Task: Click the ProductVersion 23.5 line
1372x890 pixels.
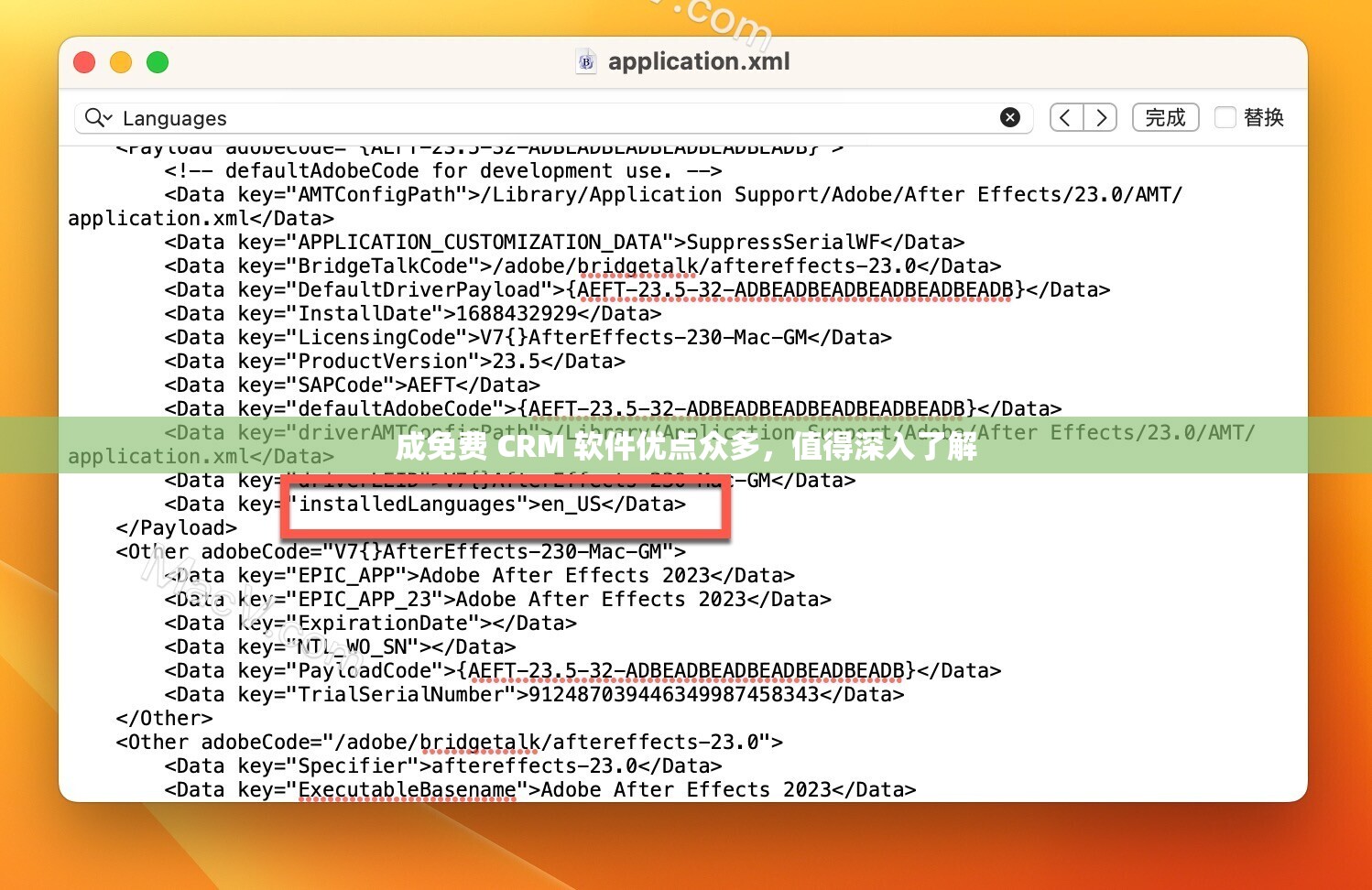Action: pyautogui.click(x=395, y=362)
